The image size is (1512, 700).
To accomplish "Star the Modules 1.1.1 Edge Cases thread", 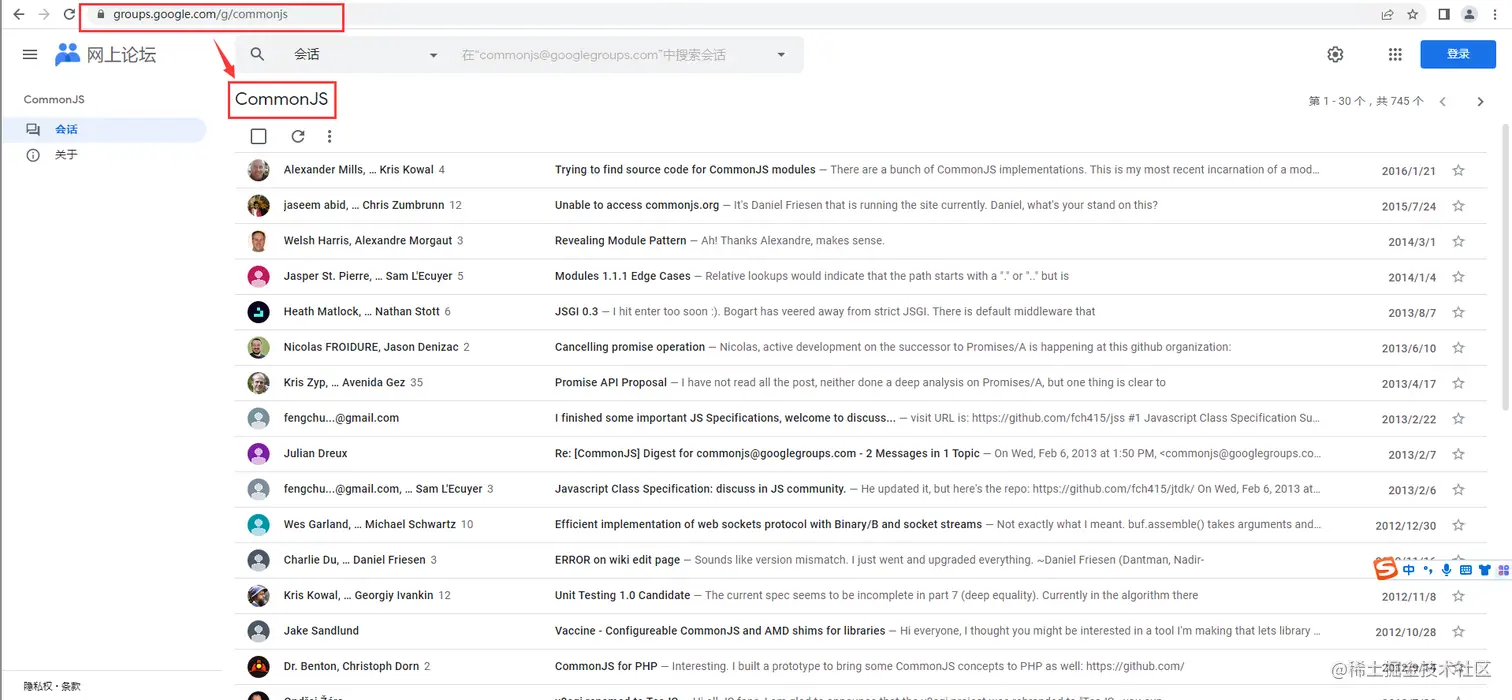I will pyautogui.click(x=1458, y=277).
